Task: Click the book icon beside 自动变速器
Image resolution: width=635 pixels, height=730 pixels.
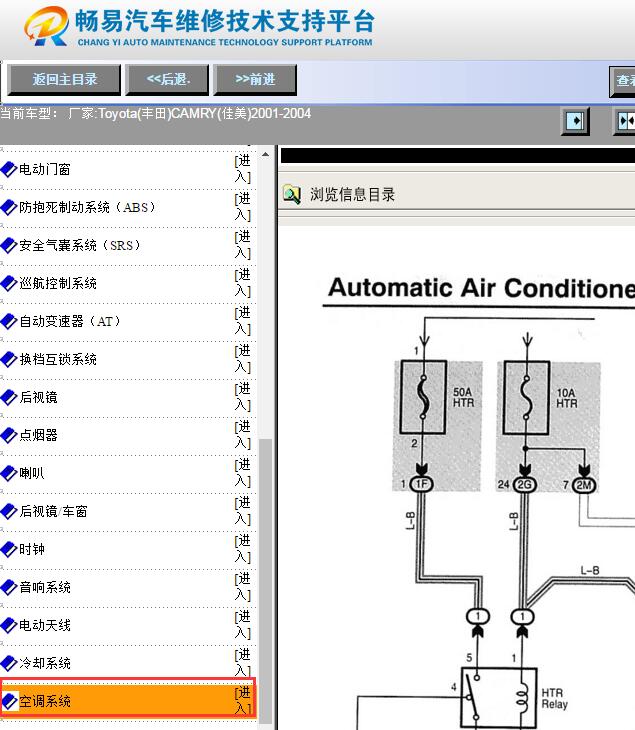Action: tap(9, 321)
